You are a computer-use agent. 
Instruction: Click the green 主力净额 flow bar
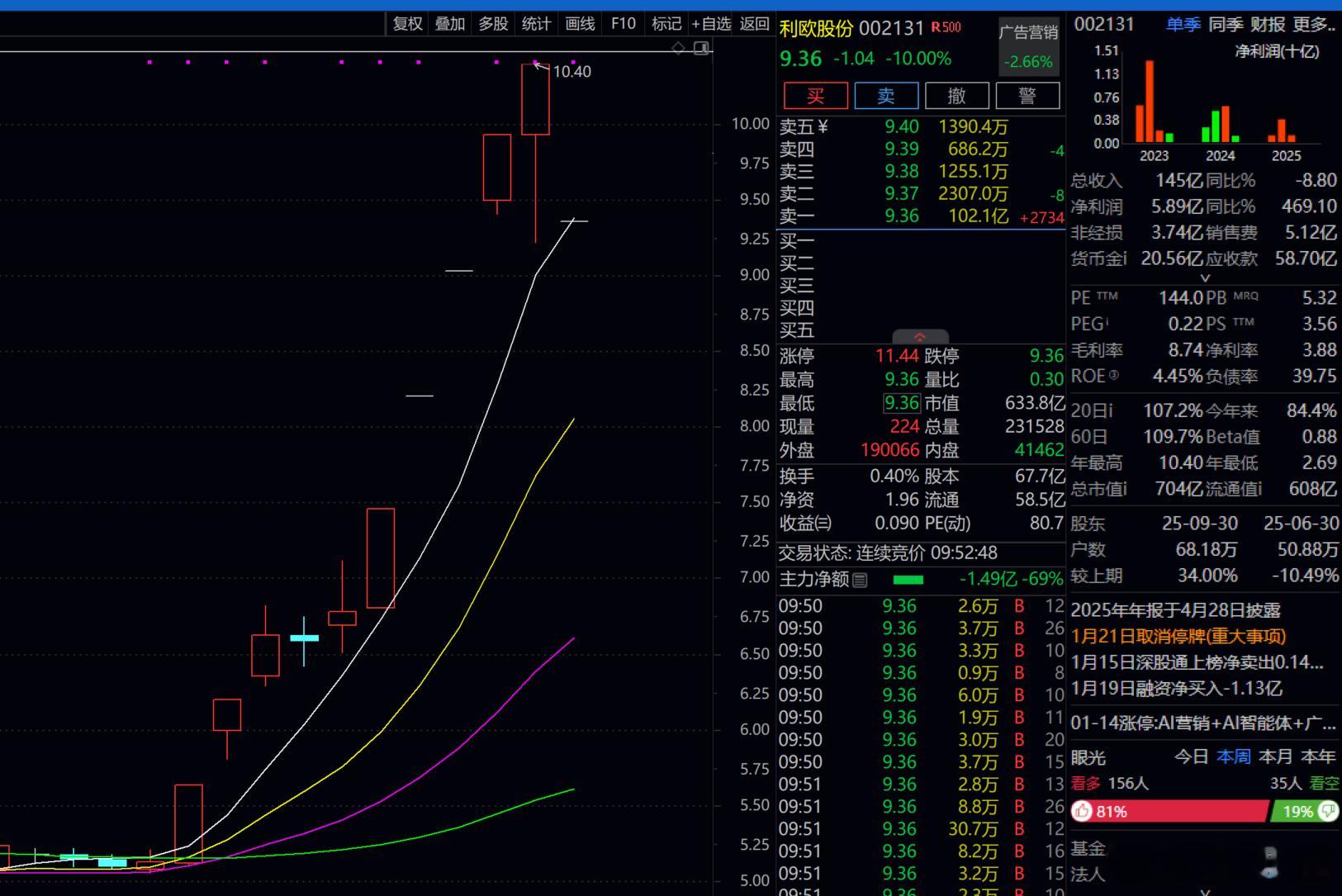[908, 580]
